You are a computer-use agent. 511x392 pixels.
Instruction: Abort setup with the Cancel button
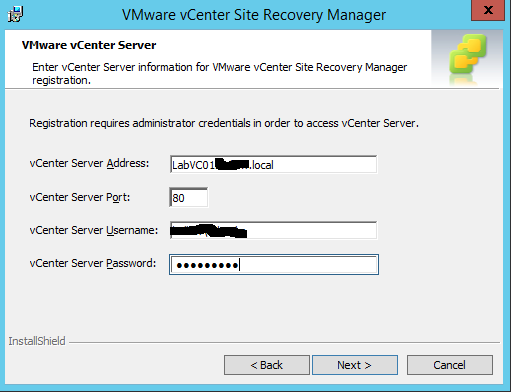pyautogui.click(x=450, y=365)
